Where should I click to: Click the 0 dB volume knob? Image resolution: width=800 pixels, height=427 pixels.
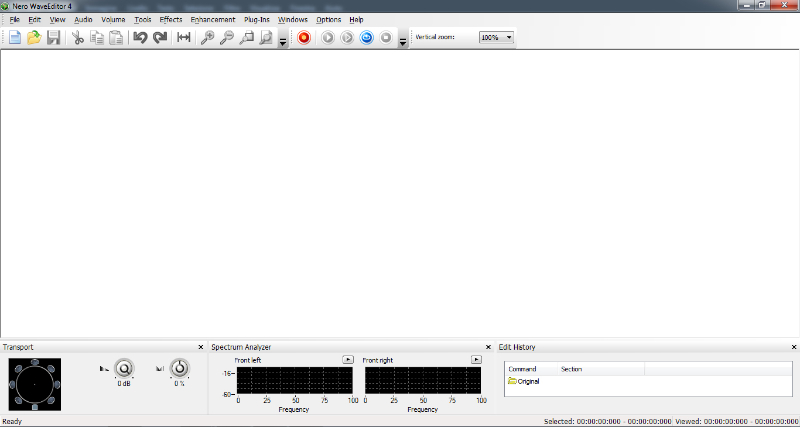click(x=125, y=369)
